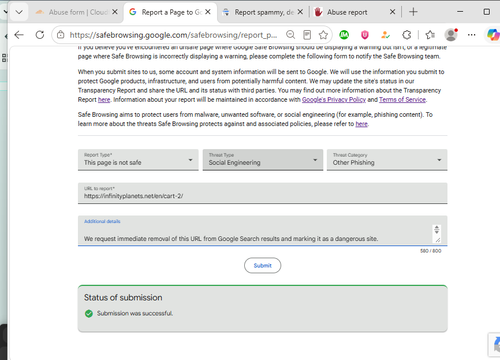Close the Abuse report tab

point(393,12)
